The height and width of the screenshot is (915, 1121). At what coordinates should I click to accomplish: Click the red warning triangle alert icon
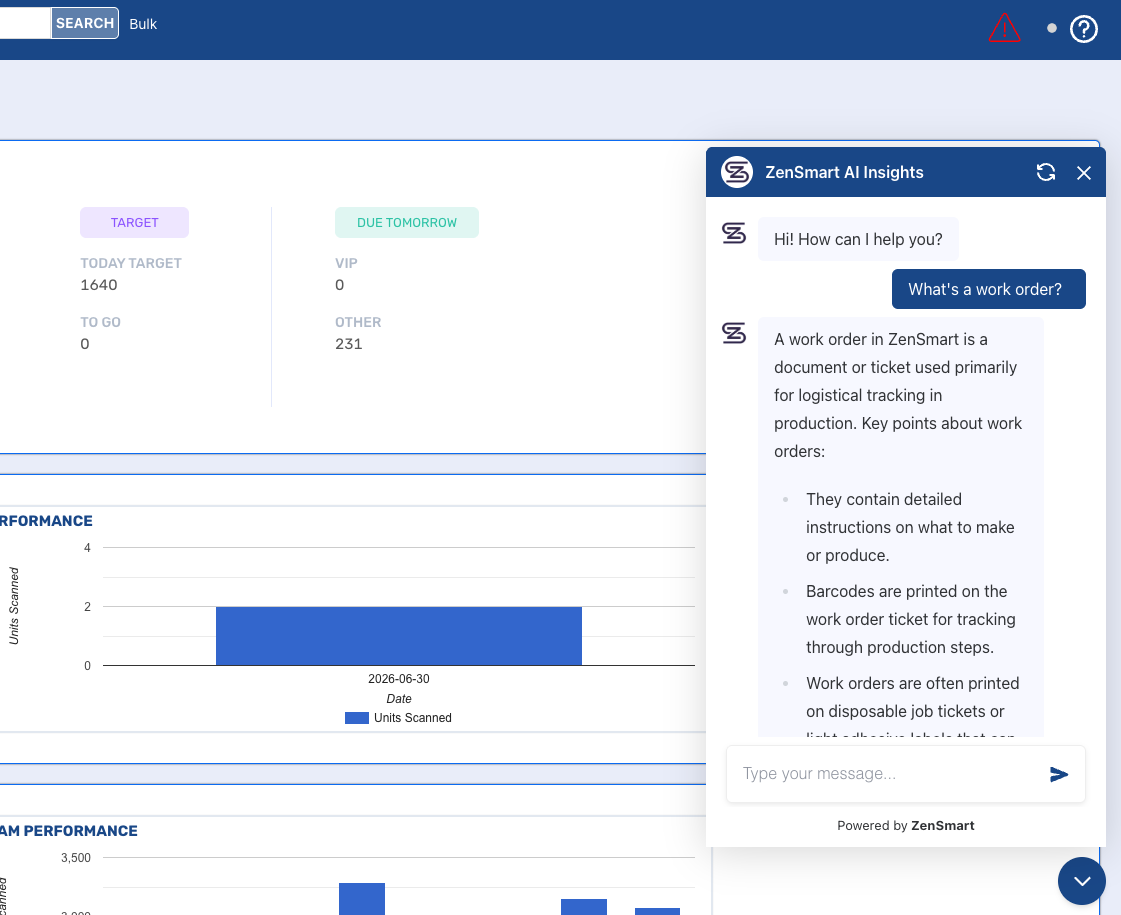click(1004, 28)
